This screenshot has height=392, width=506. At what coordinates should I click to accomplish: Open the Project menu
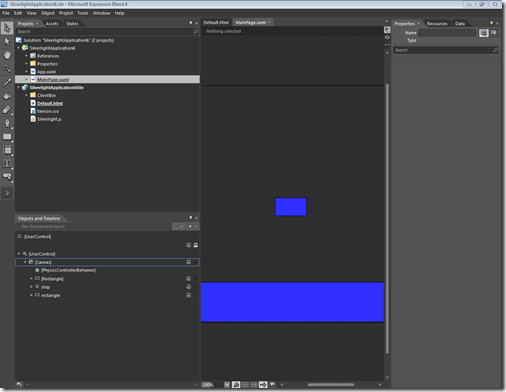66,13
